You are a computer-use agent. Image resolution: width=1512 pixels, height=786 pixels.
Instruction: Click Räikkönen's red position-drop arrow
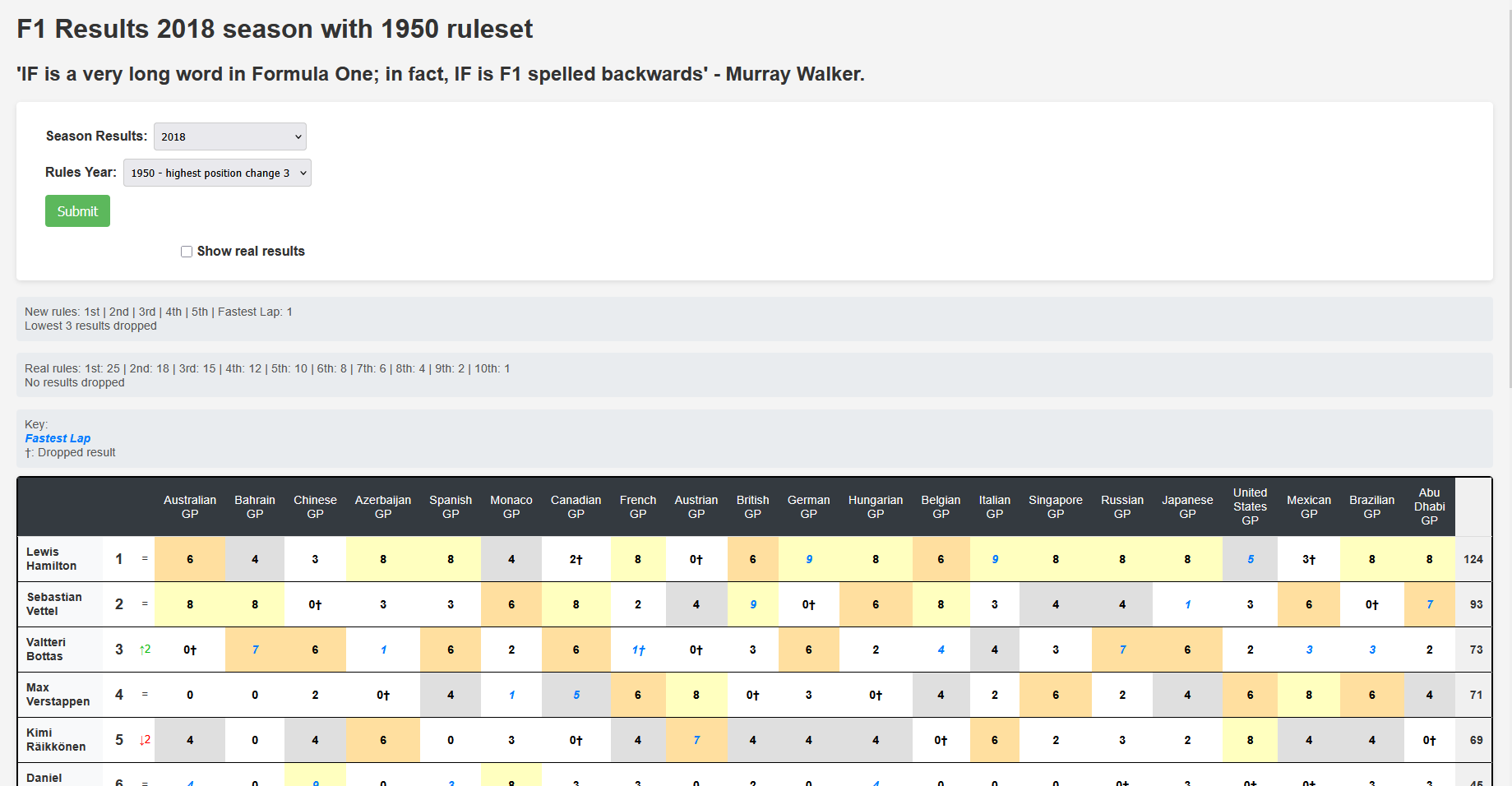(145, 740)
